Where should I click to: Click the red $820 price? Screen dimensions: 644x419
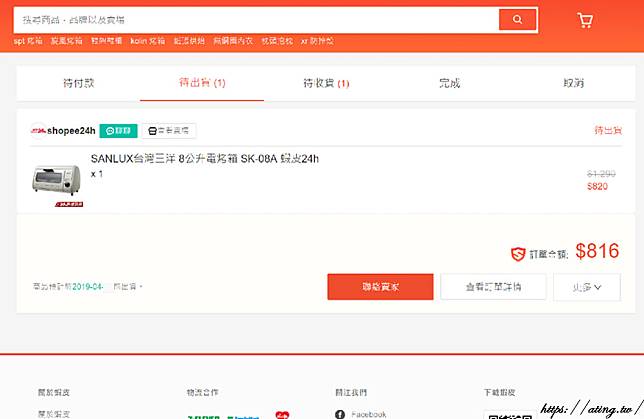(x=597, y=186)
